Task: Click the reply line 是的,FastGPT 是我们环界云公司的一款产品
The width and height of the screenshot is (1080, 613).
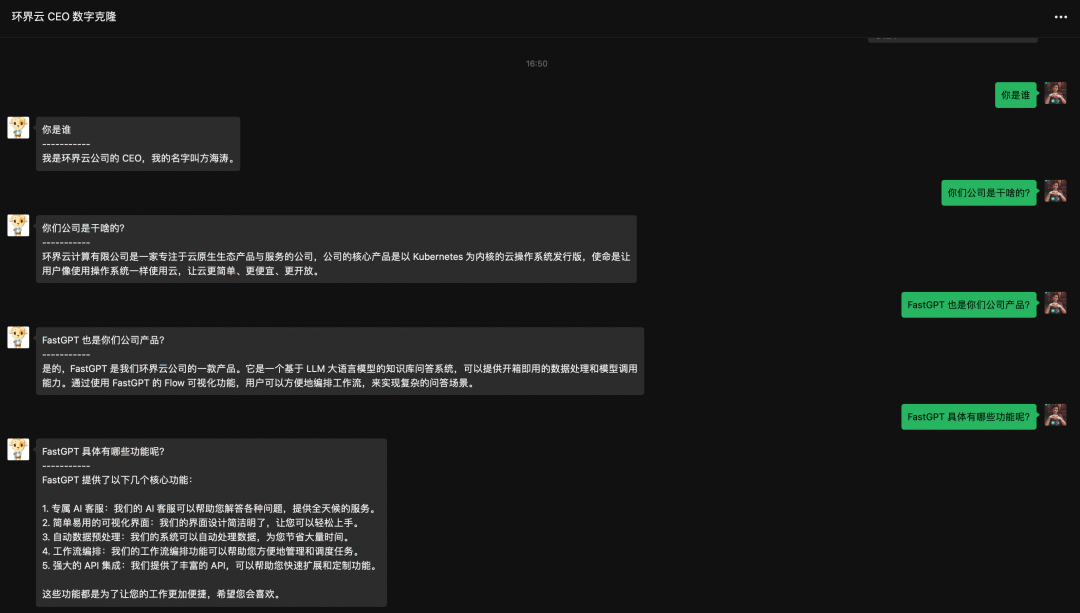Action: (340, 368)
